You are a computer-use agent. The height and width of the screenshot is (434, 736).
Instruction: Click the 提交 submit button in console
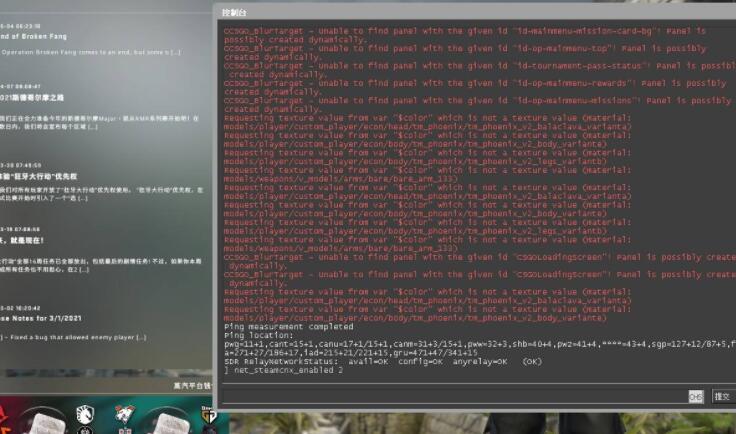coord(723,396)
